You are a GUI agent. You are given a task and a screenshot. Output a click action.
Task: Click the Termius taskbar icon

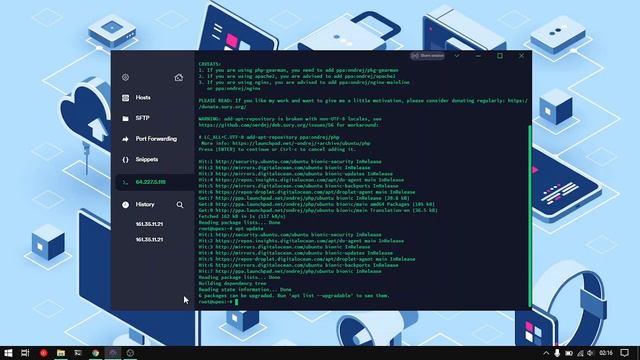click(x=113, y=353)
